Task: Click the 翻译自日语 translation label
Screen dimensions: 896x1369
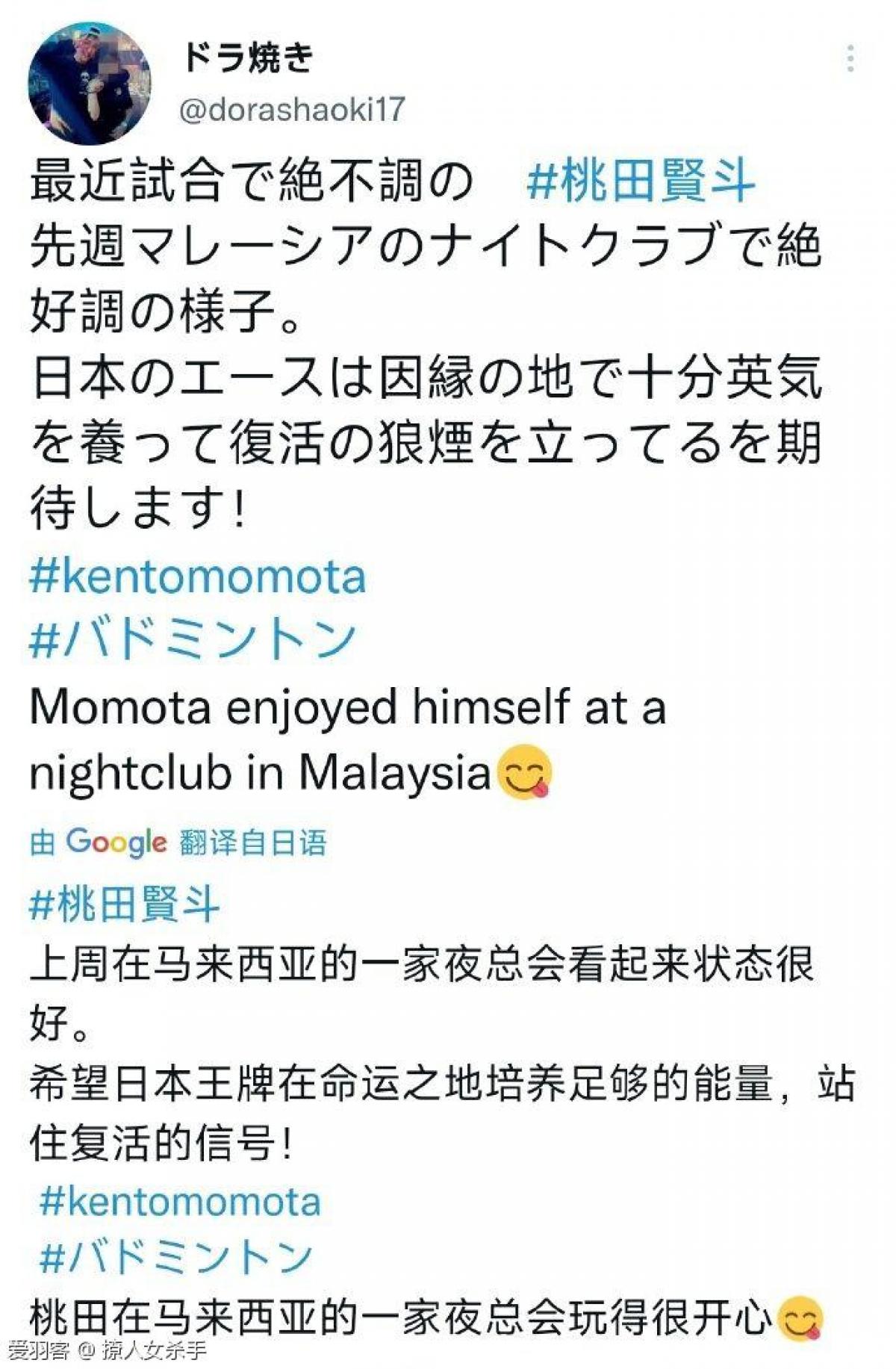Action: point(253,843)
